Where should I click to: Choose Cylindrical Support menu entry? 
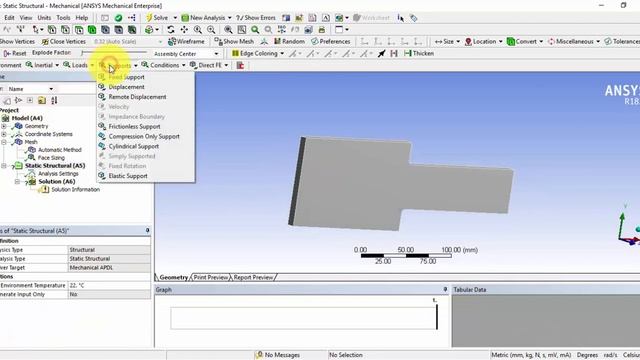(133, 146)
